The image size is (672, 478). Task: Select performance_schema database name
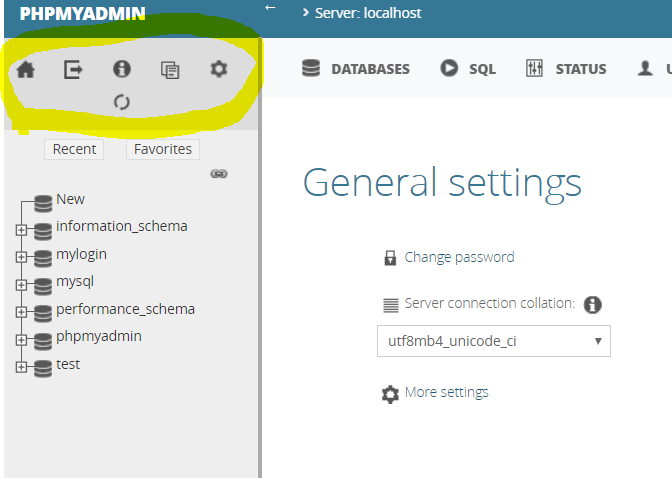[x=126, y=309]
